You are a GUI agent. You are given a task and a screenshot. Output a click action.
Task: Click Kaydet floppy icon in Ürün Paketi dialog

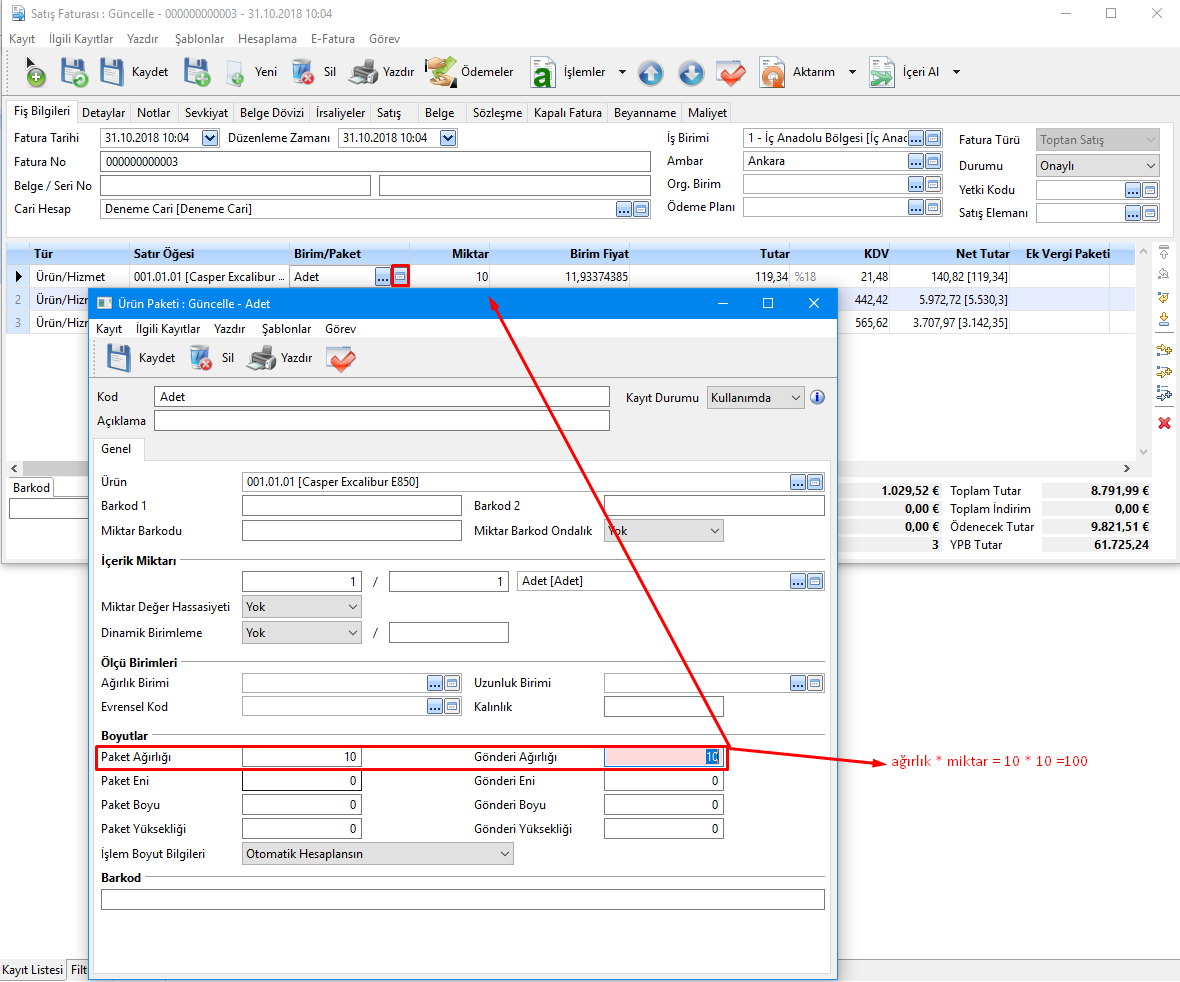click(119, 358)
